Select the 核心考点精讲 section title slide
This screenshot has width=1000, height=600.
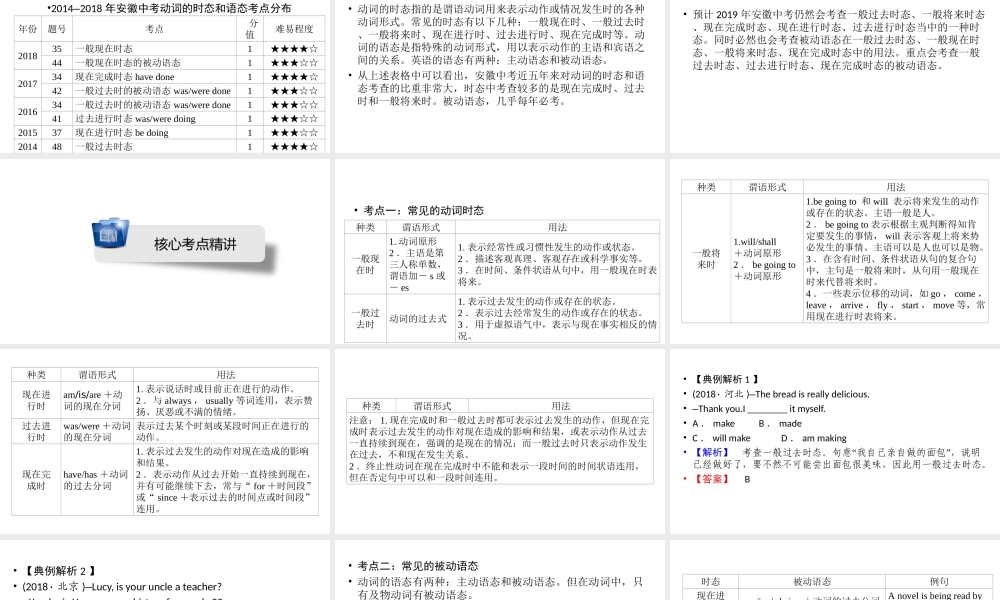[x=165, y=252]
